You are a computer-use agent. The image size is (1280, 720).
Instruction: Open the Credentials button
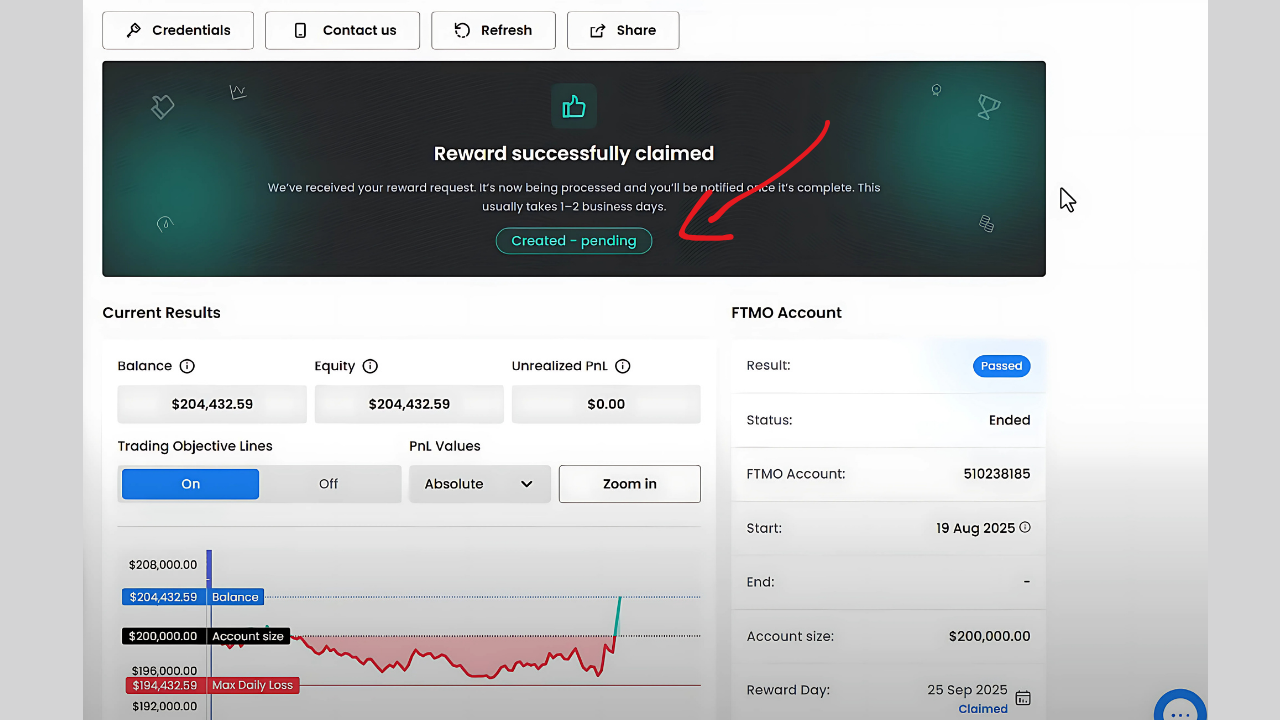(178, 30)
